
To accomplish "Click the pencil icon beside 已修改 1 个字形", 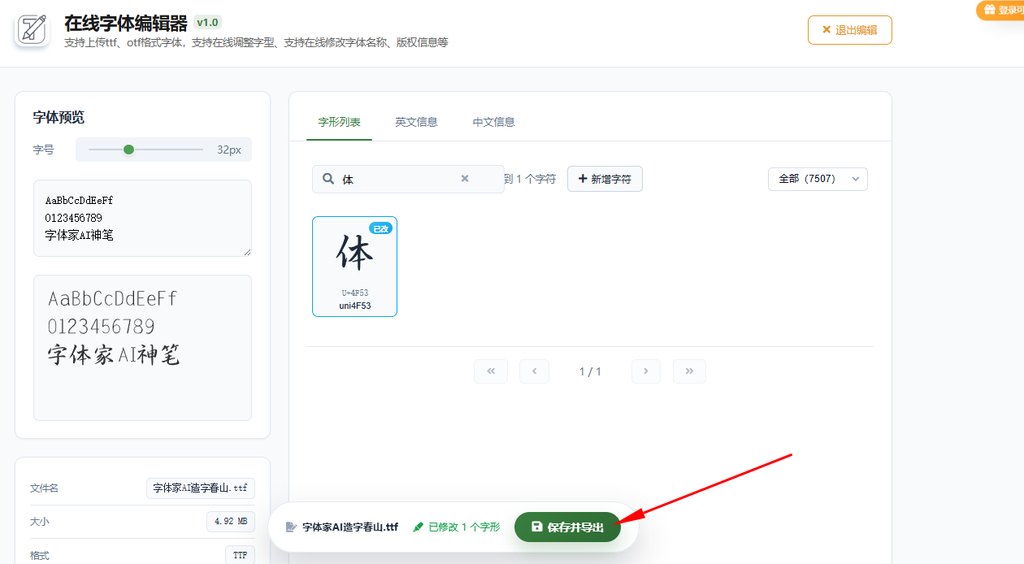I will pyautogui.click(x=418, y=527).
